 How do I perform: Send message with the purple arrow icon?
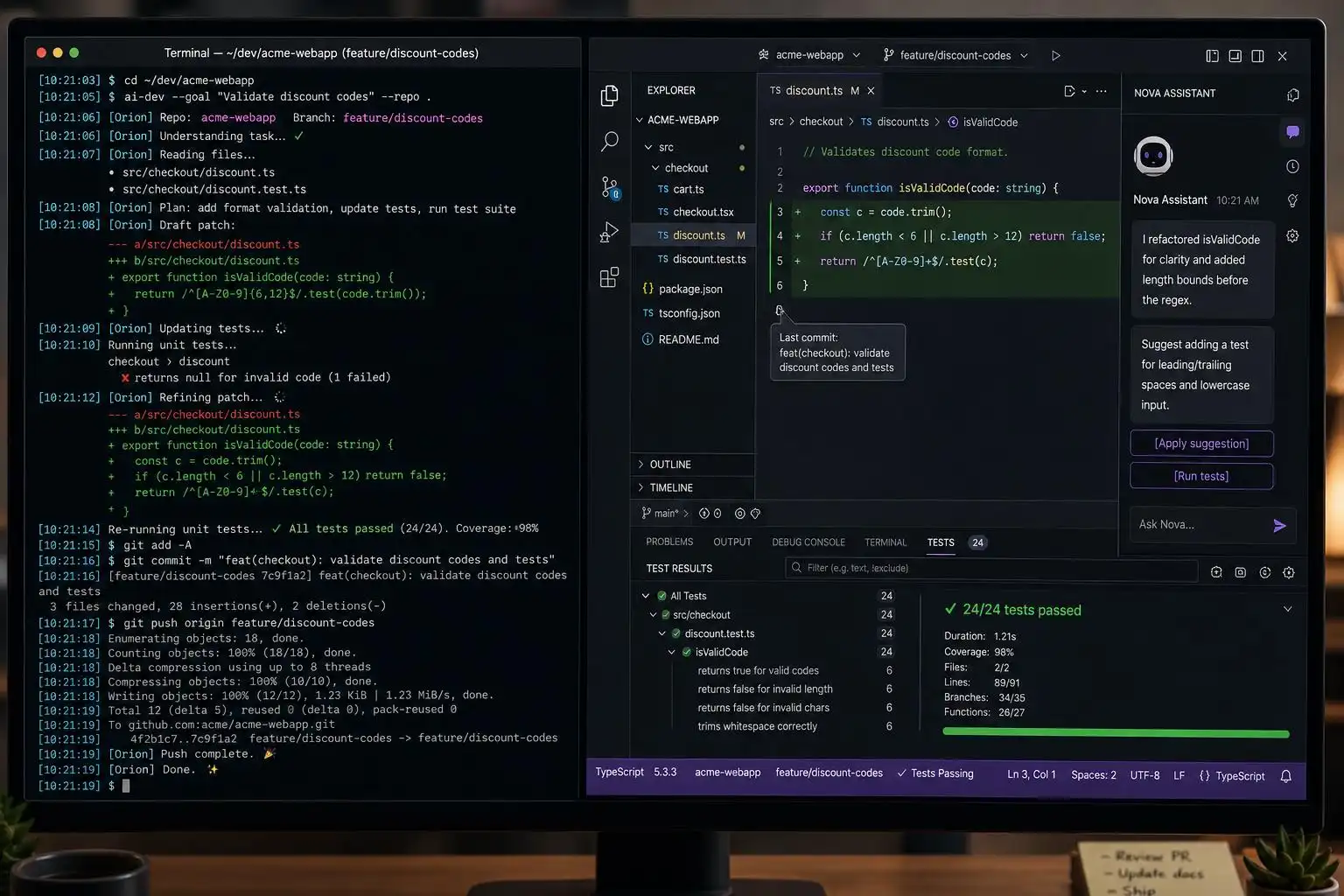click(x=1279, y=525)
